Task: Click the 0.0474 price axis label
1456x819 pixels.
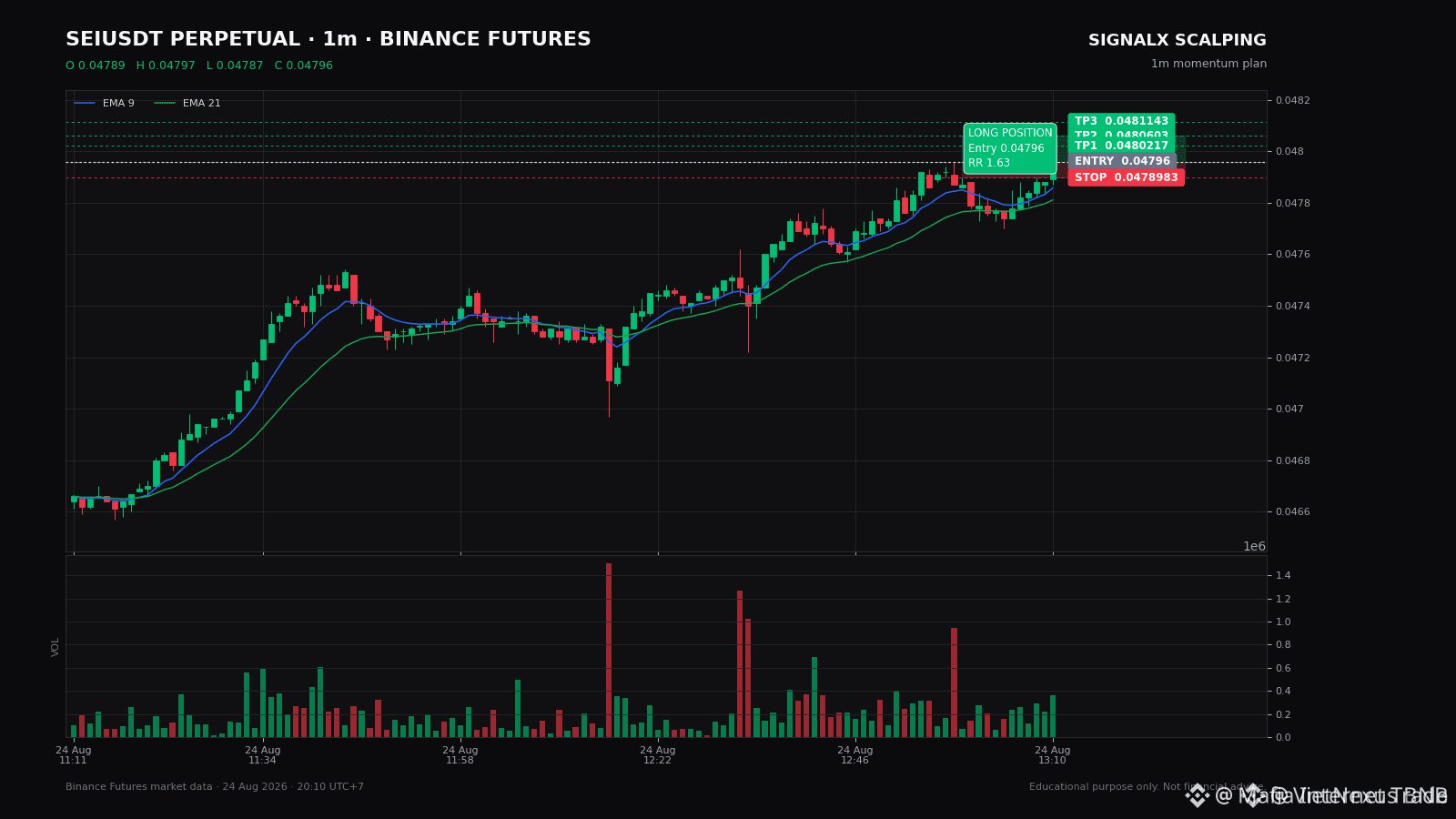Action: coord(1294,306)
